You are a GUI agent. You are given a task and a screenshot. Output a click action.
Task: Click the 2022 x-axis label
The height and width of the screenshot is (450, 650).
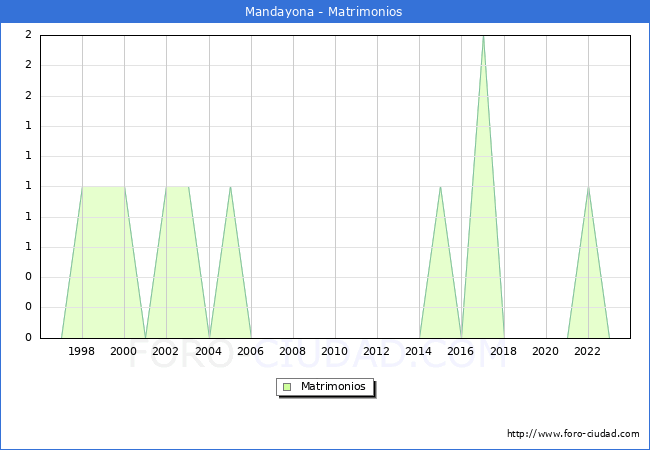[587, 351]
